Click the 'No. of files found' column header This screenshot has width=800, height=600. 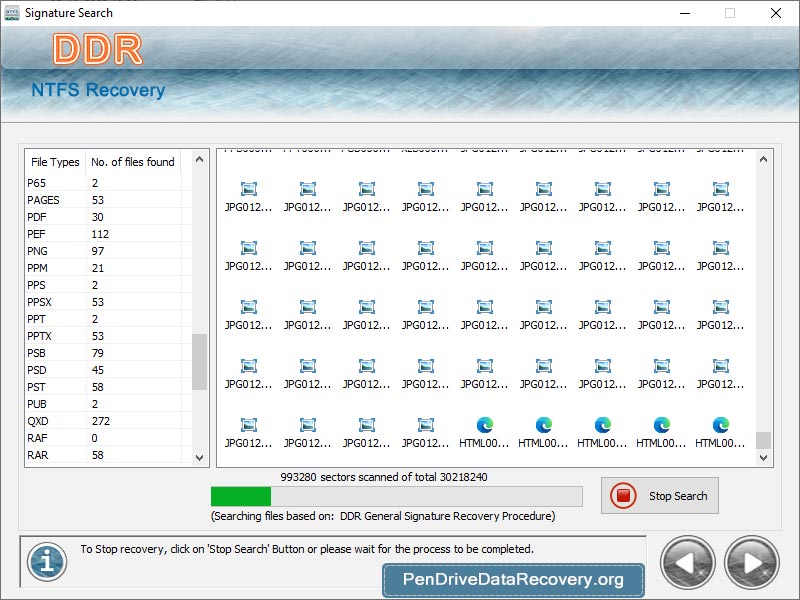point(135,162)
